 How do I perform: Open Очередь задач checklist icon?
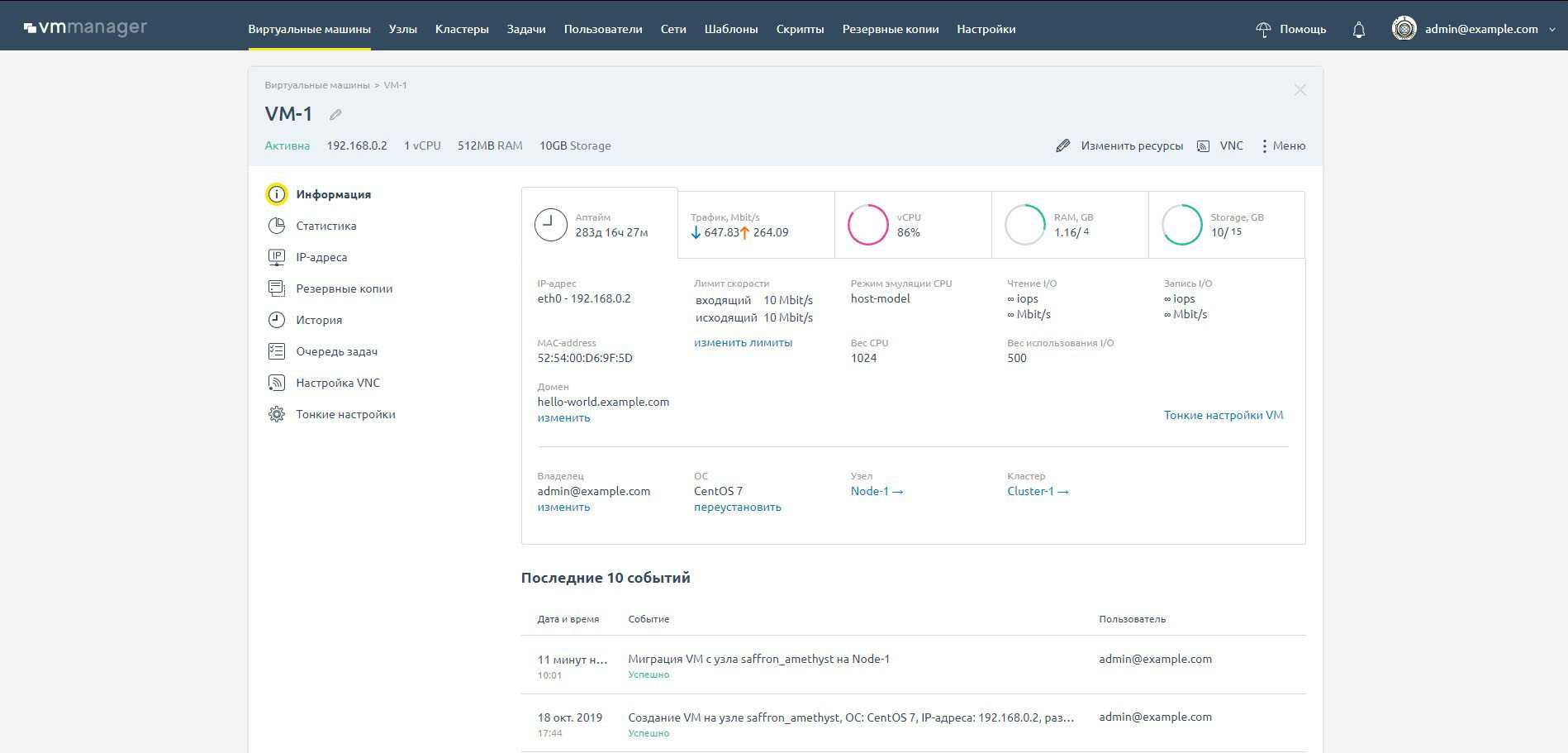(277, 351)
